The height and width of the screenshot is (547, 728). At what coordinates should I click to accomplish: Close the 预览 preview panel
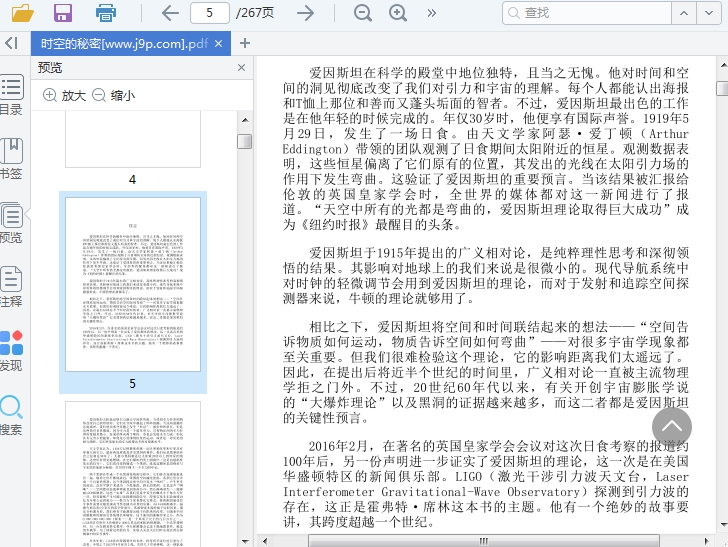click(241, 68)
